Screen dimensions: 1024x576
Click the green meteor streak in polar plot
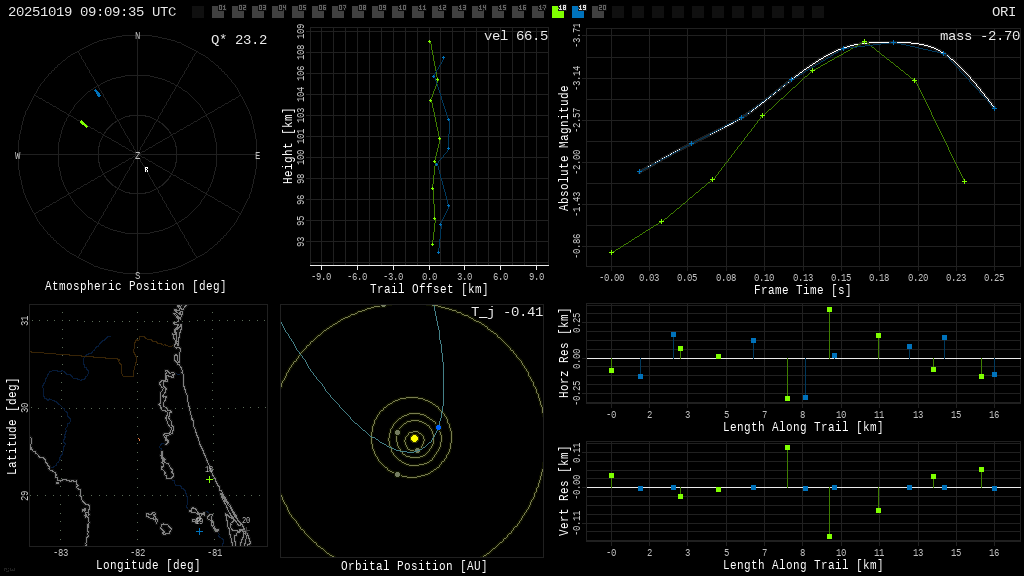coord(84,124)
